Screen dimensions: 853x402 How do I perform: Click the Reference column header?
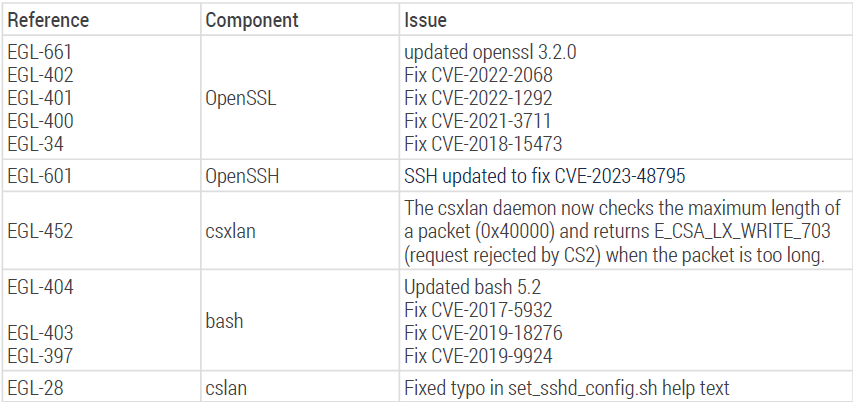[x=48, y=21]
